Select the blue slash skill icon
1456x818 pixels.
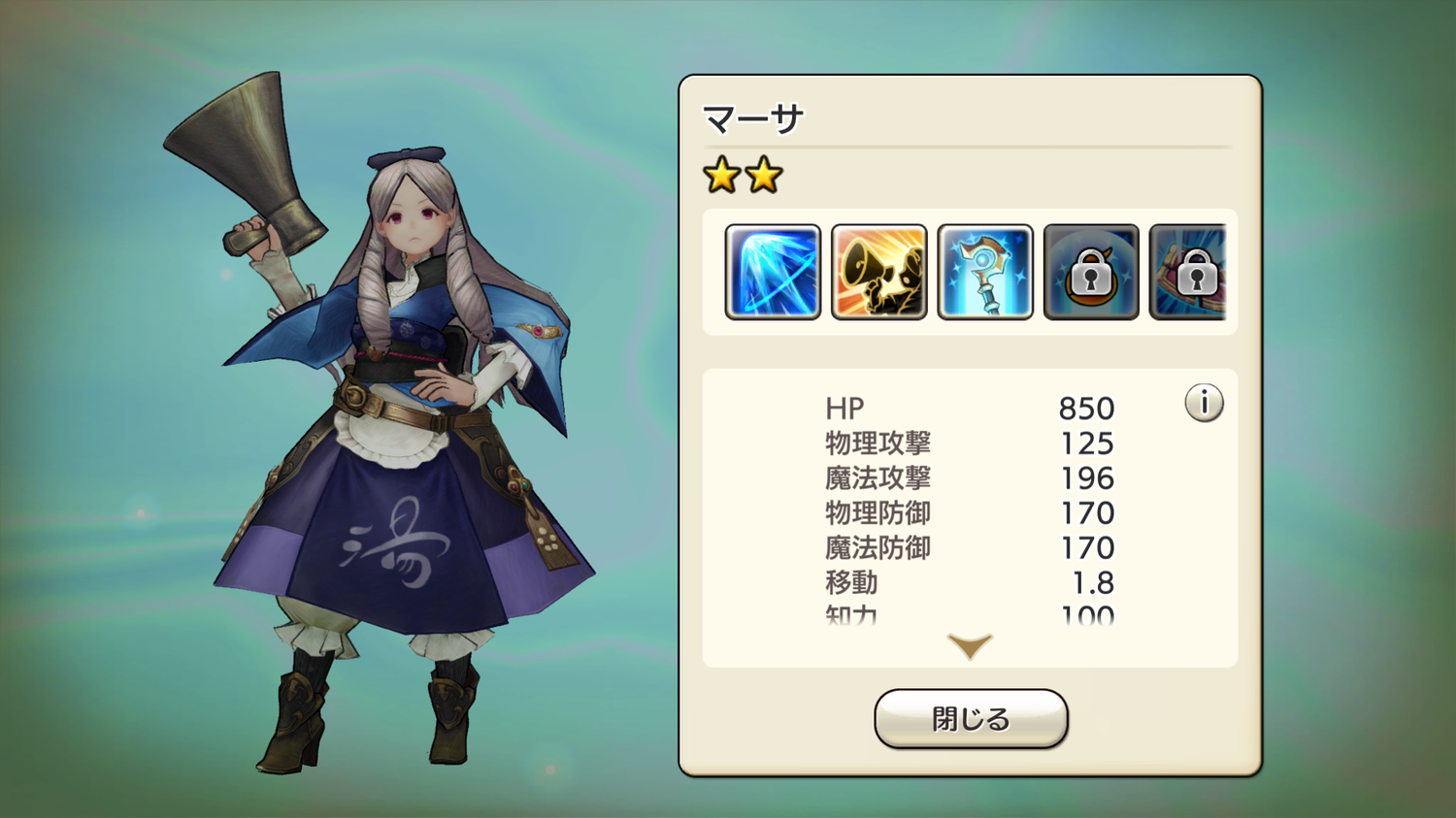[x=773, y=272]
